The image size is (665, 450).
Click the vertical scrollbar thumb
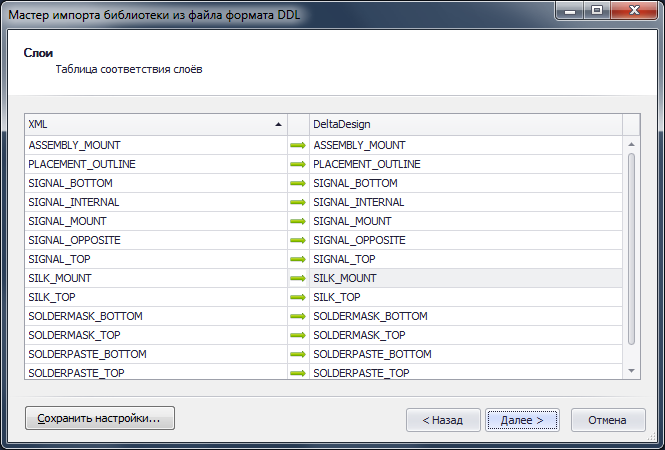click(631, 249)
